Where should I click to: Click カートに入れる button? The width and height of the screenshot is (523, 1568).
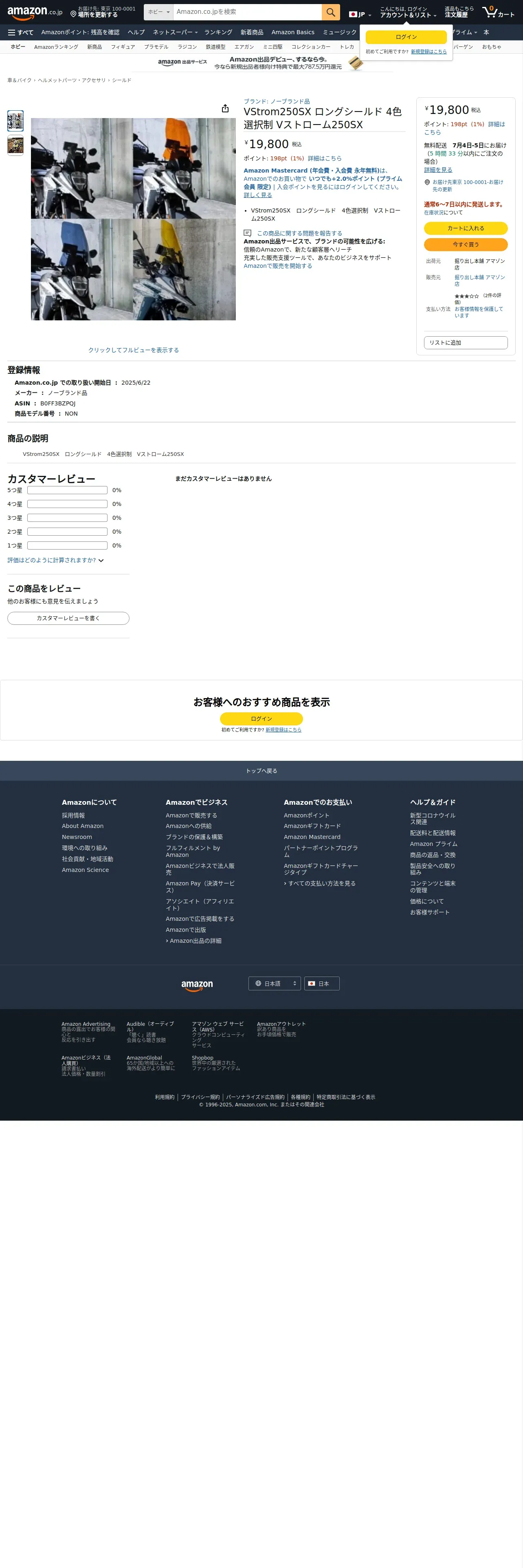(x=466, y=228)
